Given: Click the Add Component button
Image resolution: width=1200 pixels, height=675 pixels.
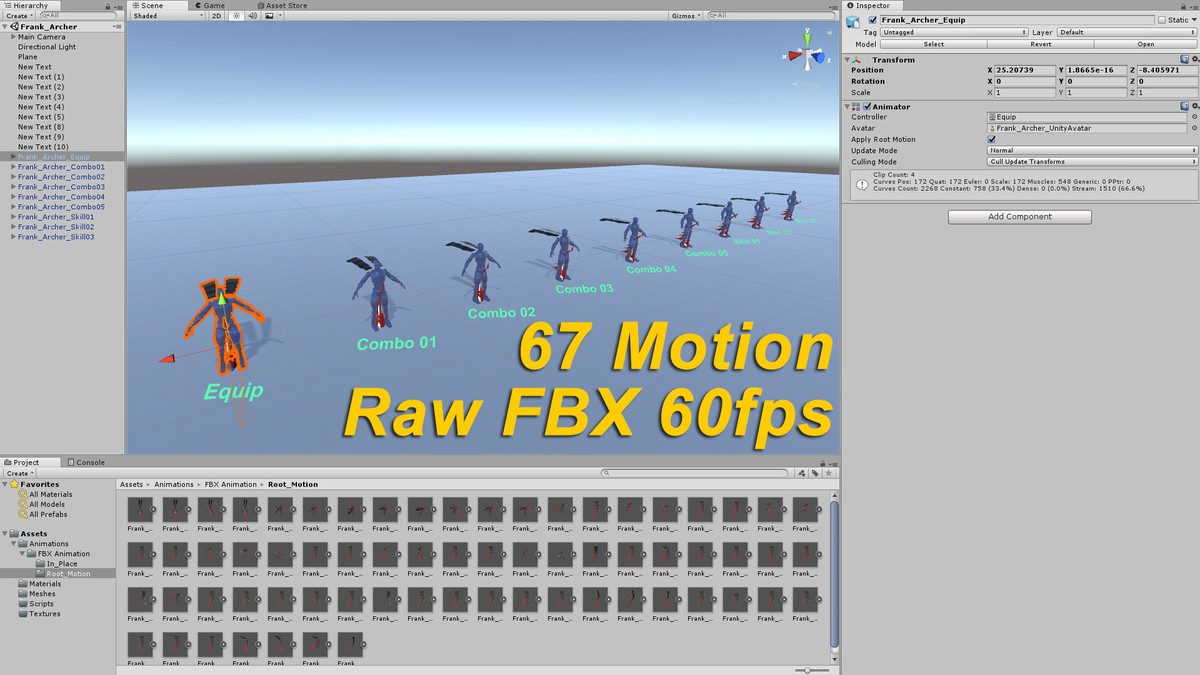Looking at the screenshot, I should pyautogui.click(x=1019, y=216).
